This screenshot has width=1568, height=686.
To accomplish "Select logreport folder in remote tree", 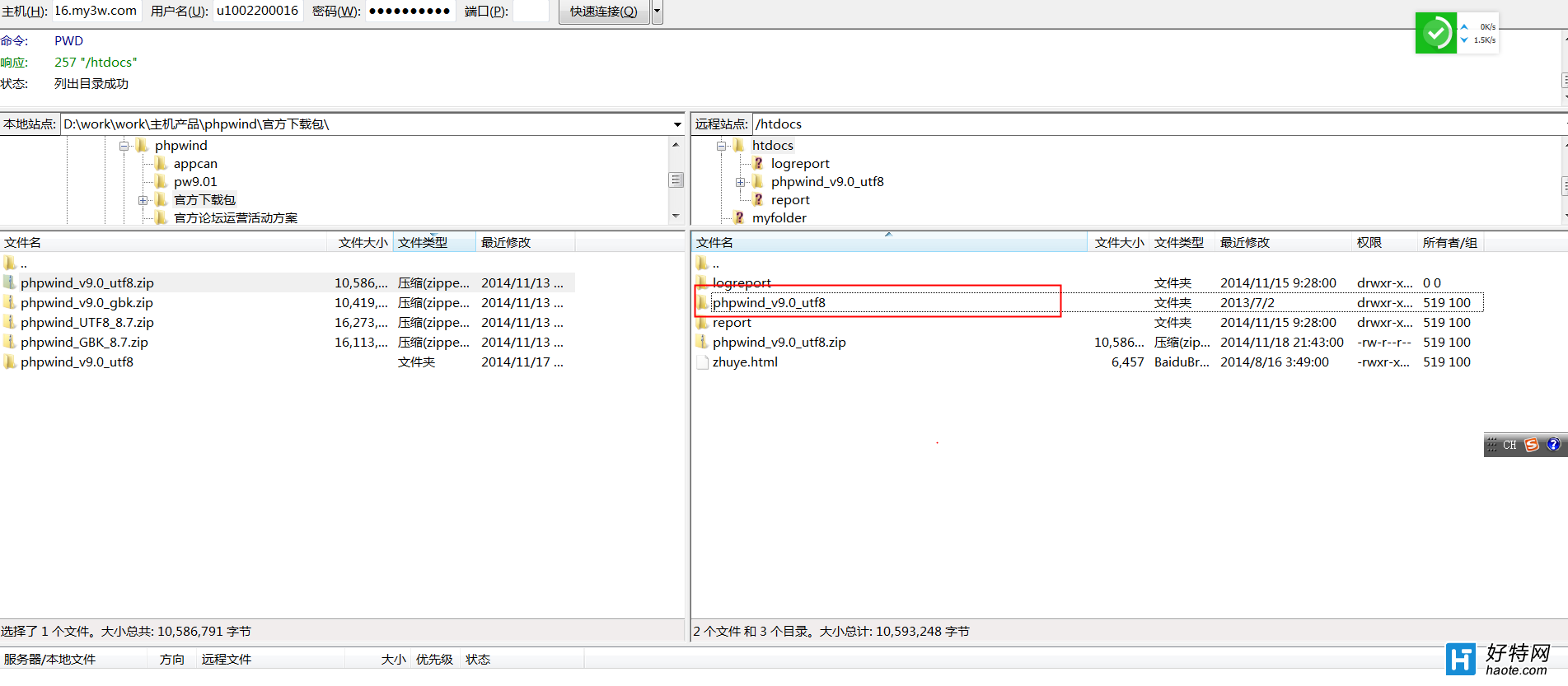I will [x=800, y=164].
